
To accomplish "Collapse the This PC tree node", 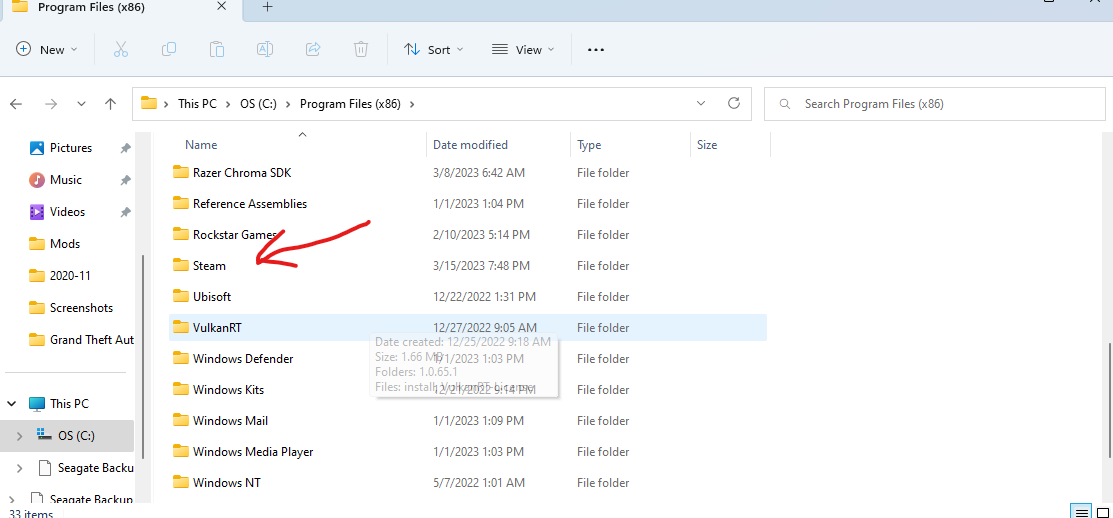I will click(x=12, y=404).
